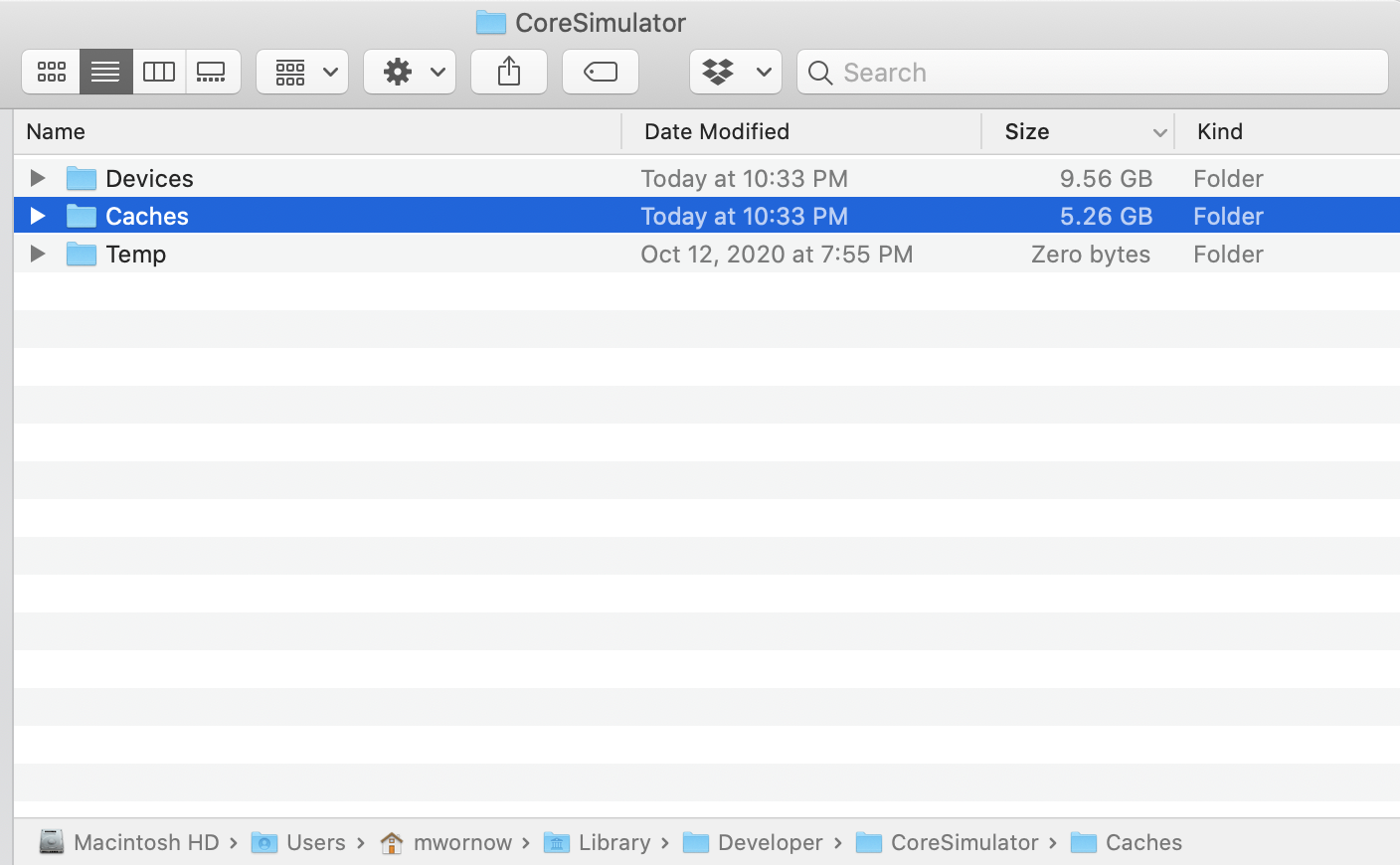
Task: Click Users in the path bar
Action: click(316, 842)
